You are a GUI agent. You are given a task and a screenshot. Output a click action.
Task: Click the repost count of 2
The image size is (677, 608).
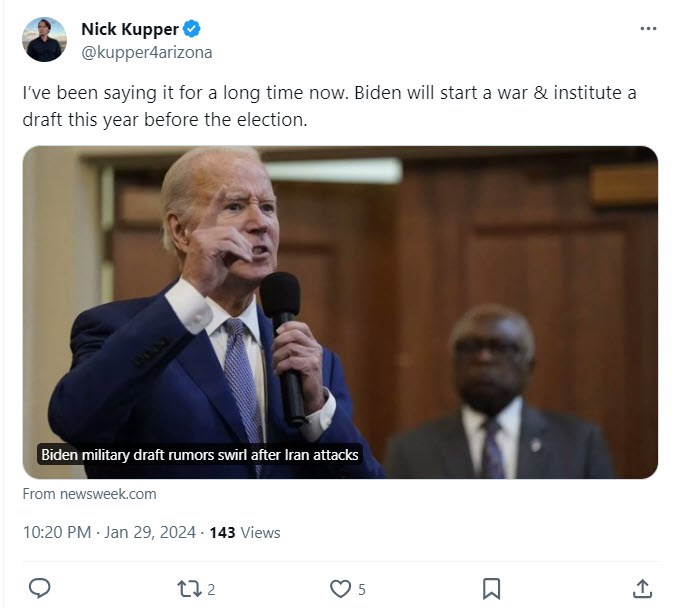211,589
